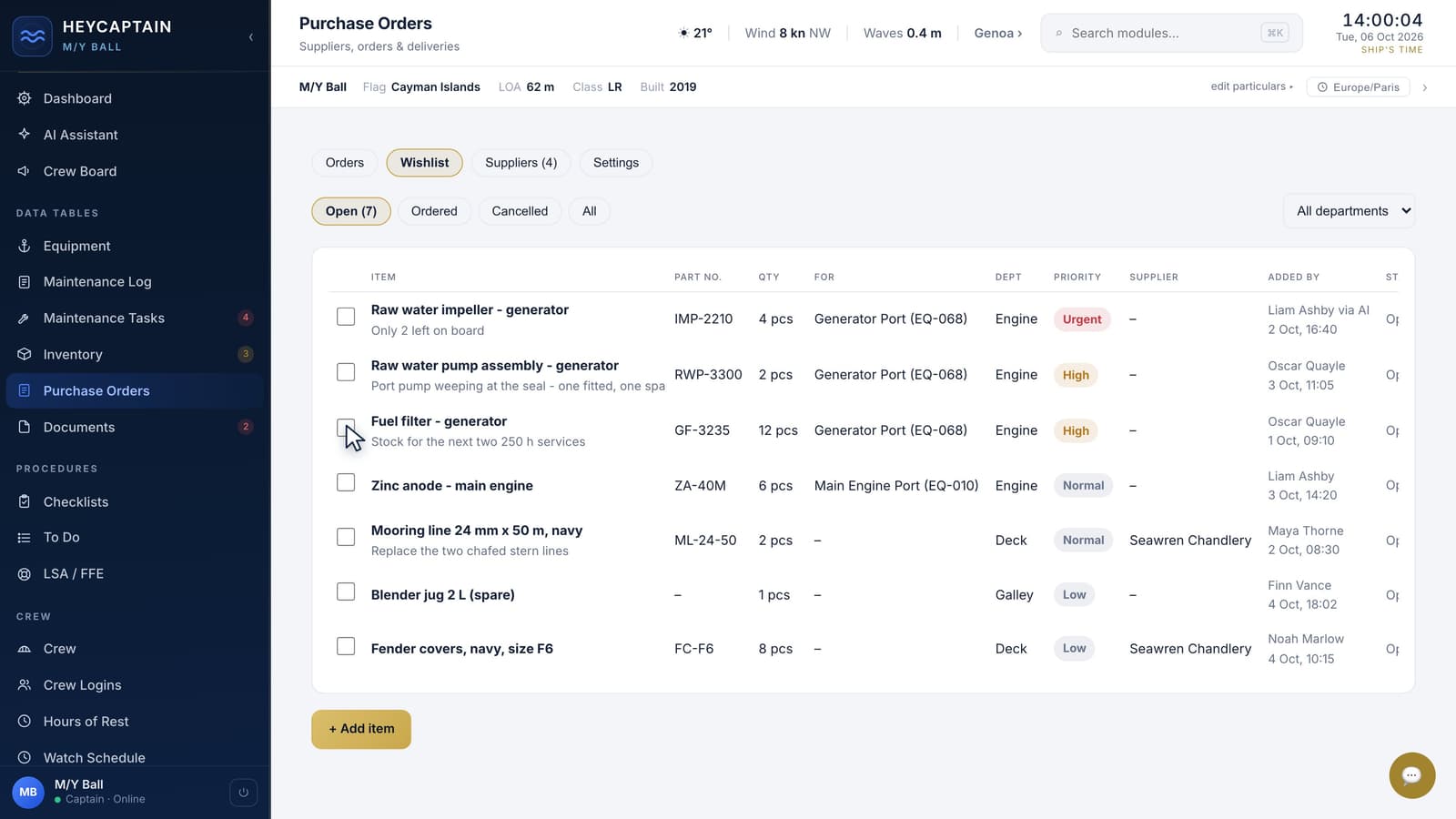Viewport: 1456px width, 819px height.
Task: Click Low badge on Blender jug row
Action: pyautogui.click(x=1074, y=595)
